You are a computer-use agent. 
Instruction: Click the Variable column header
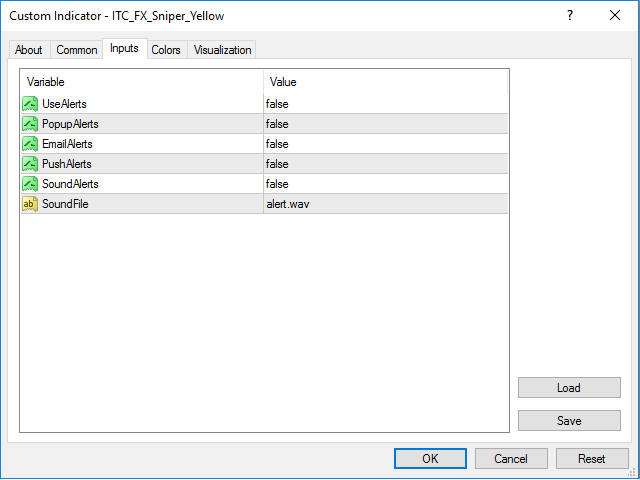[x=142, y=82]
